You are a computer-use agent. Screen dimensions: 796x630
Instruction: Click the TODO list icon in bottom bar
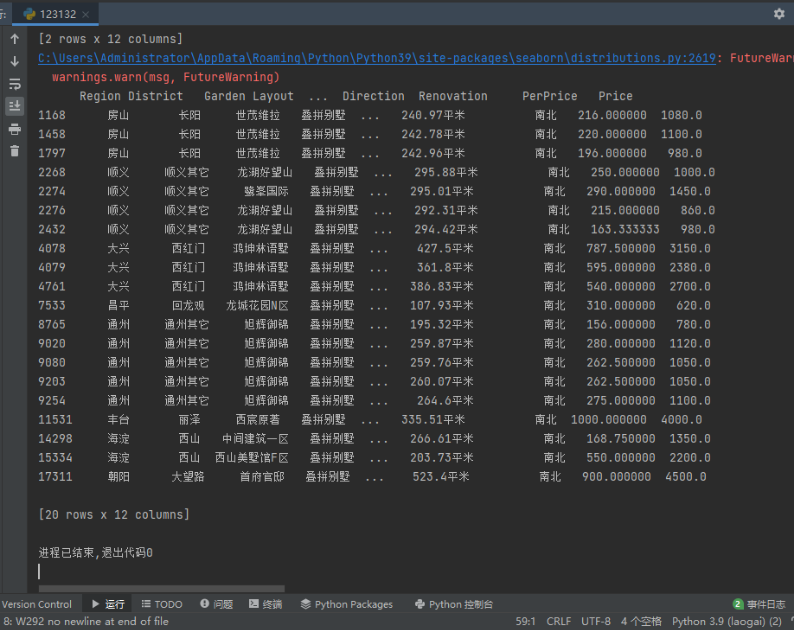pyautogui.click(x=146, y=604)
